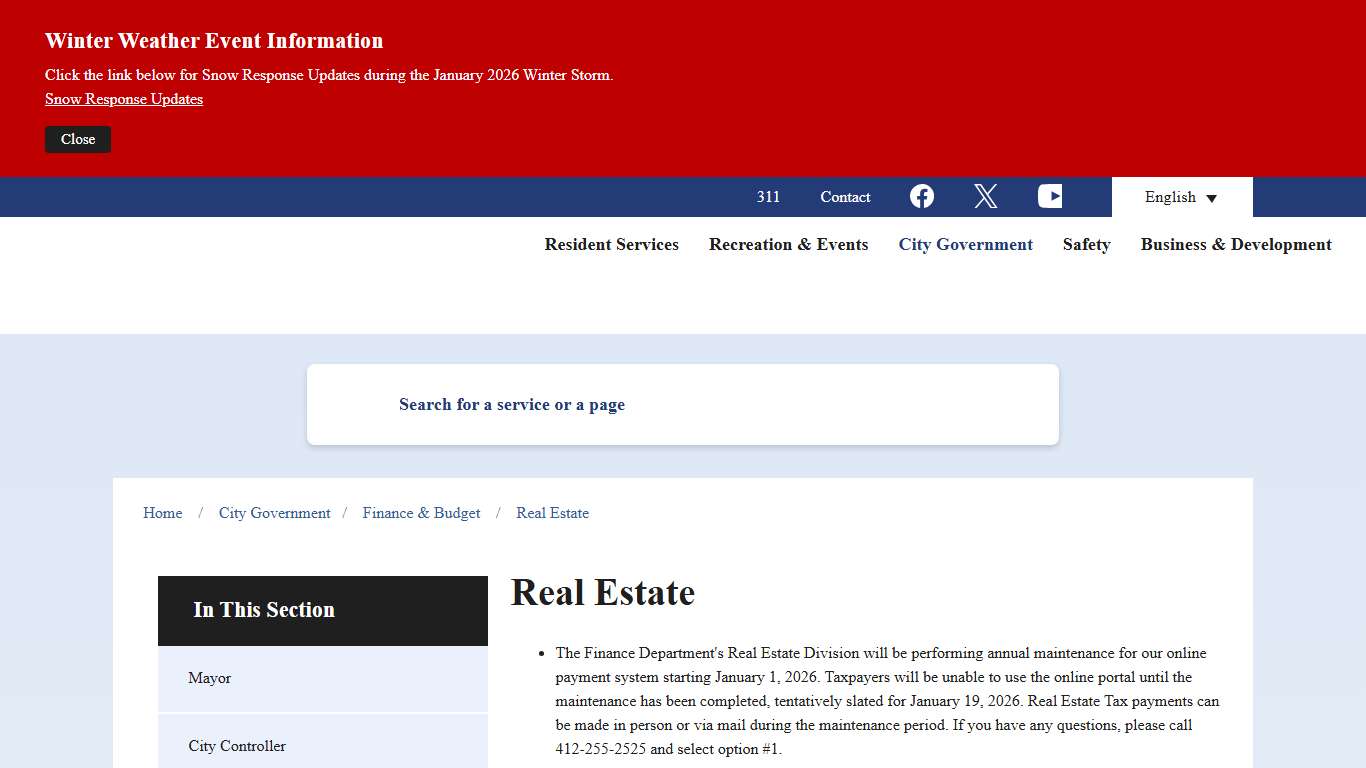This screenshot has height=768, width=1366.
Task: Select Mayor in the section sidebar
Action: (x=209, y=678)
